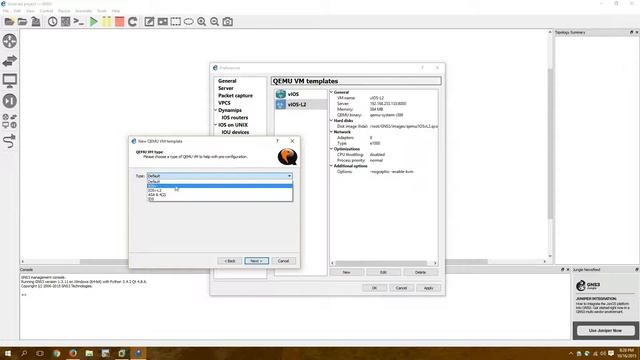Viewport: 640px width, 360px height.
Task: Click OK in Preferences dialog
Action: 374,288
